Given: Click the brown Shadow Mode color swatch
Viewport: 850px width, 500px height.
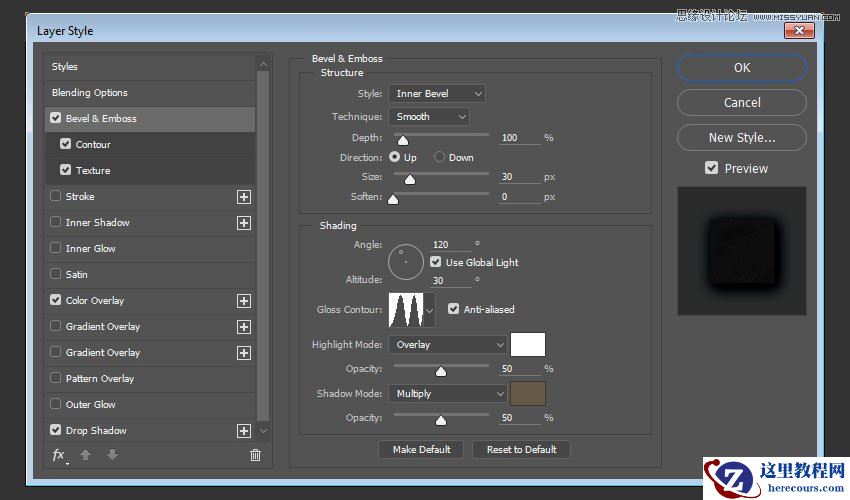Looking at the screenshot, I should [x=527, y=394].
